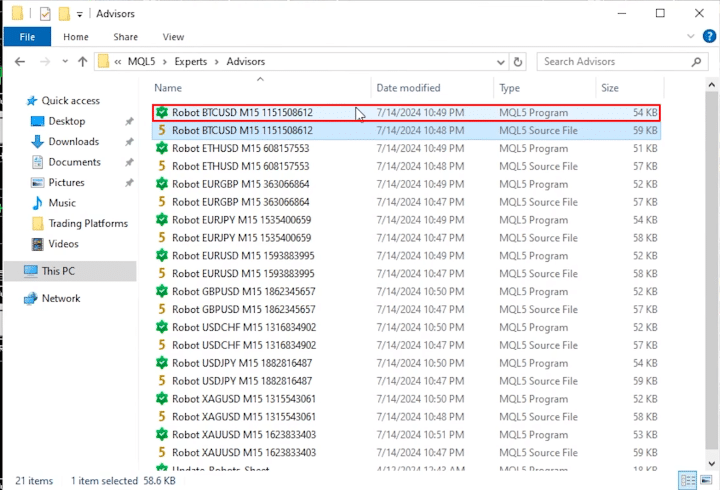This screenshot has height=490, width=720.
Task: Open the Downloads folder in Quick access
Action: point(73,142)
